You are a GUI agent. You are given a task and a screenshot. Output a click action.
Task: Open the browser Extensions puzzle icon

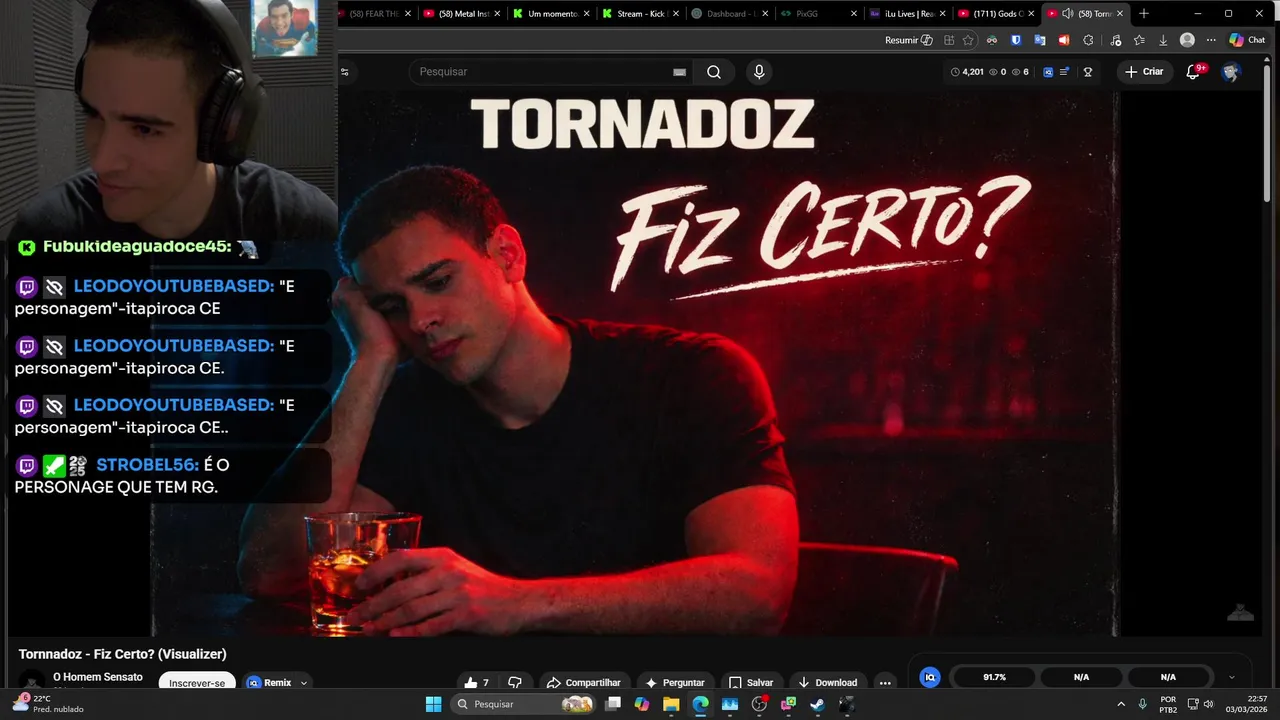[1089, 40]
